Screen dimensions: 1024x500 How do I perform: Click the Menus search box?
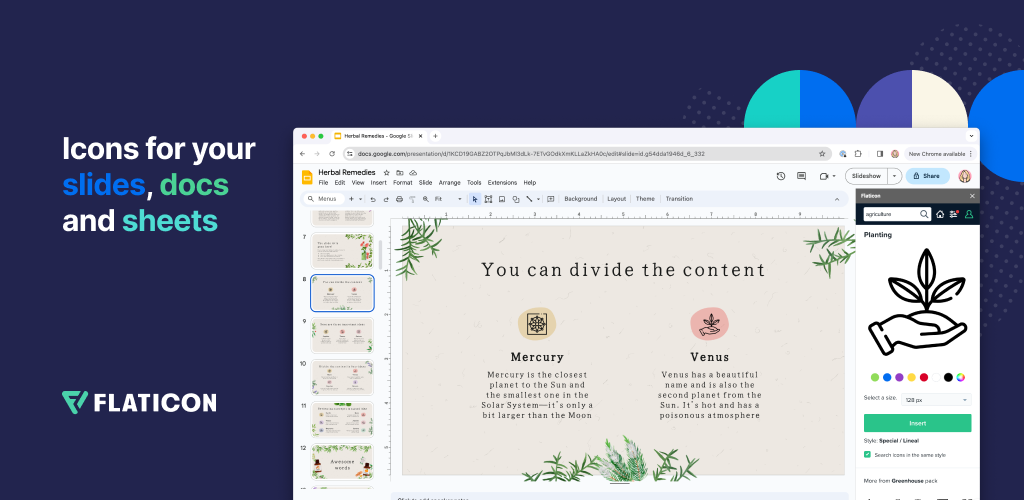325,199
